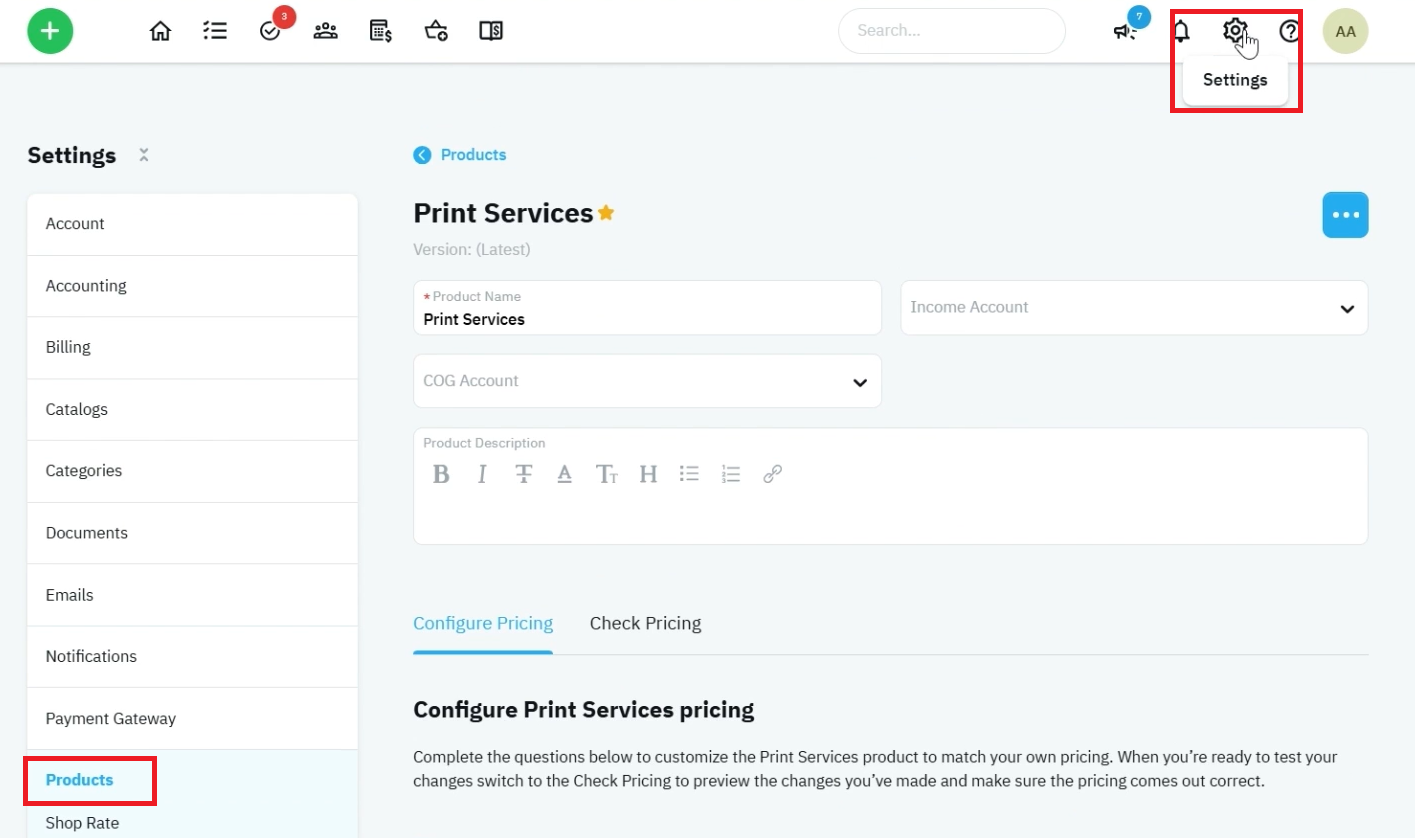The image size is (1415, 838).
Task: Click the underline A format icon
Action: [564, 474]
